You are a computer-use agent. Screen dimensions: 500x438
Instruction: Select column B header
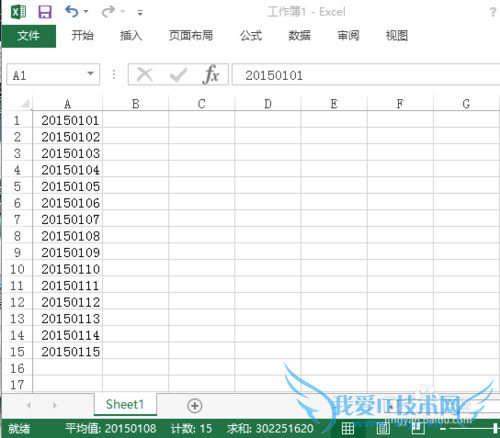point(135,104)
